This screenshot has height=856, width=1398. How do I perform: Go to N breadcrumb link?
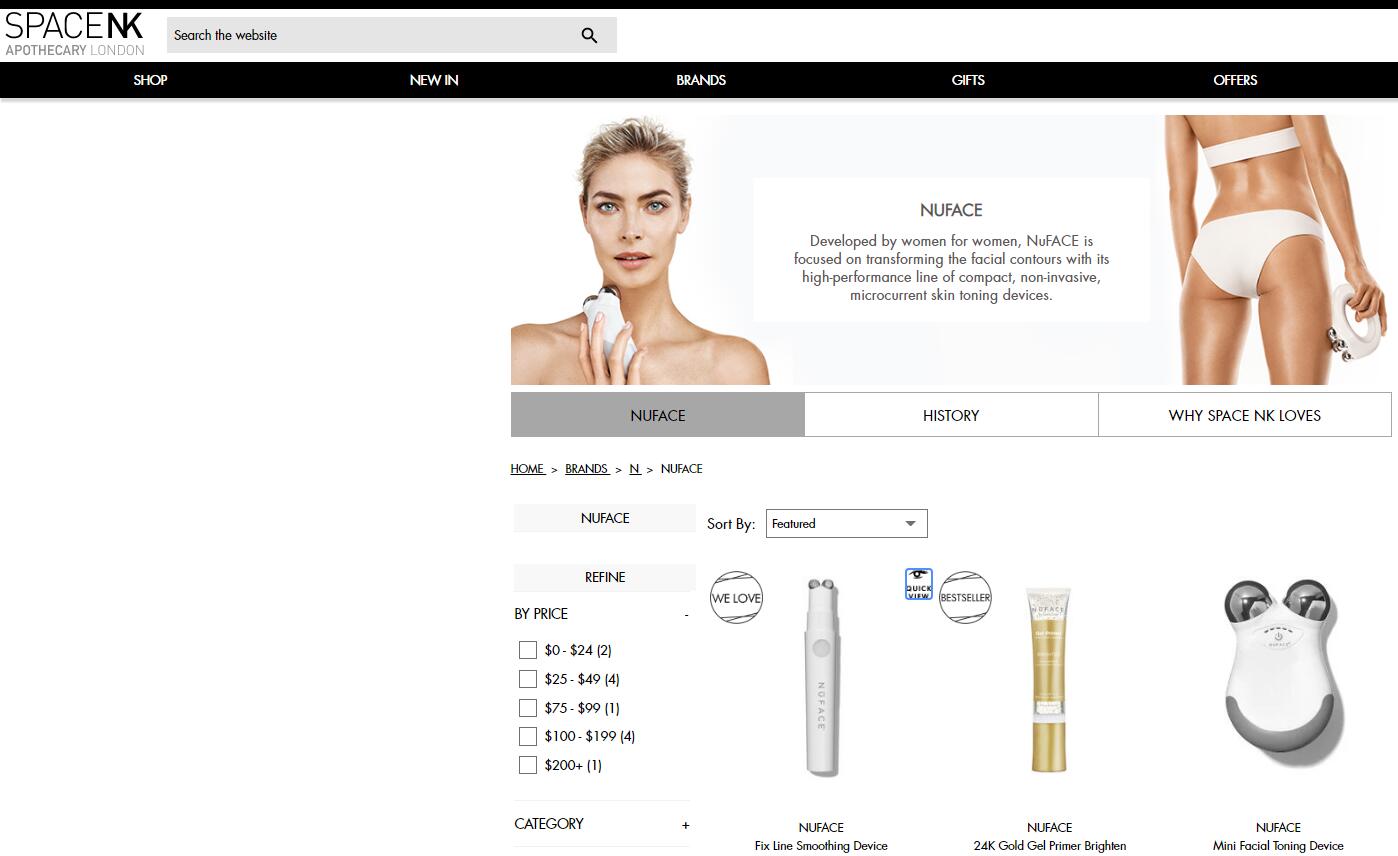point(635,469)
